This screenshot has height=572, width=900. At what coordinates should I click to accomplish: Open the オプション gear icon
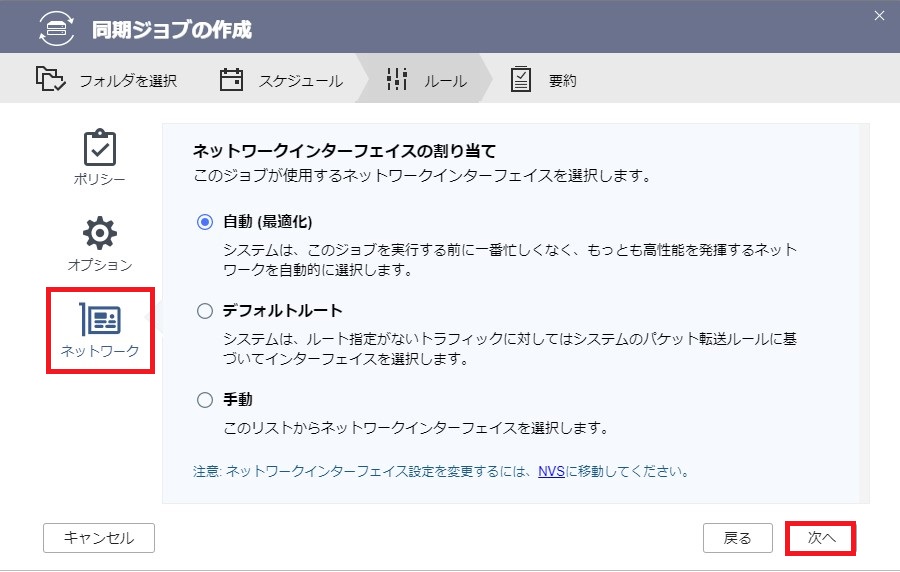tap(100, 233)
